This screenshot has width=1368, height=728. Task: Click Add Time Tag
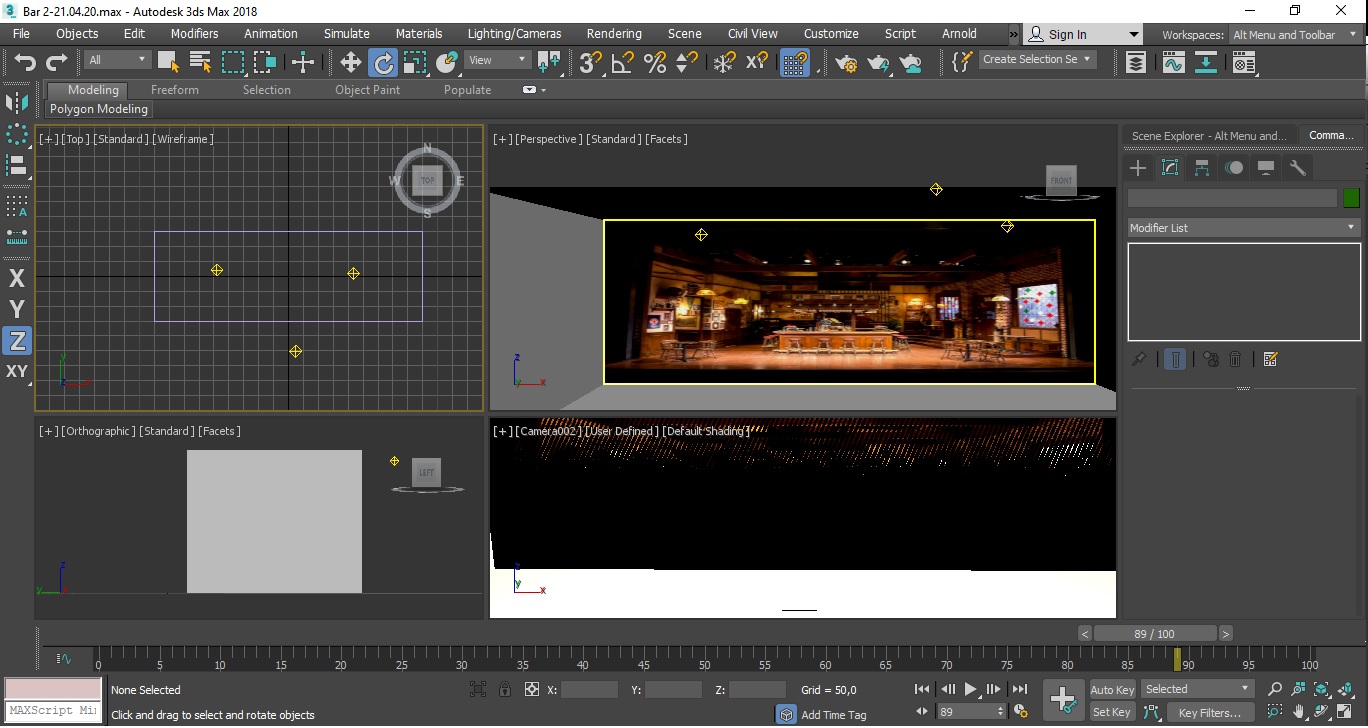[x=834, y=715]
